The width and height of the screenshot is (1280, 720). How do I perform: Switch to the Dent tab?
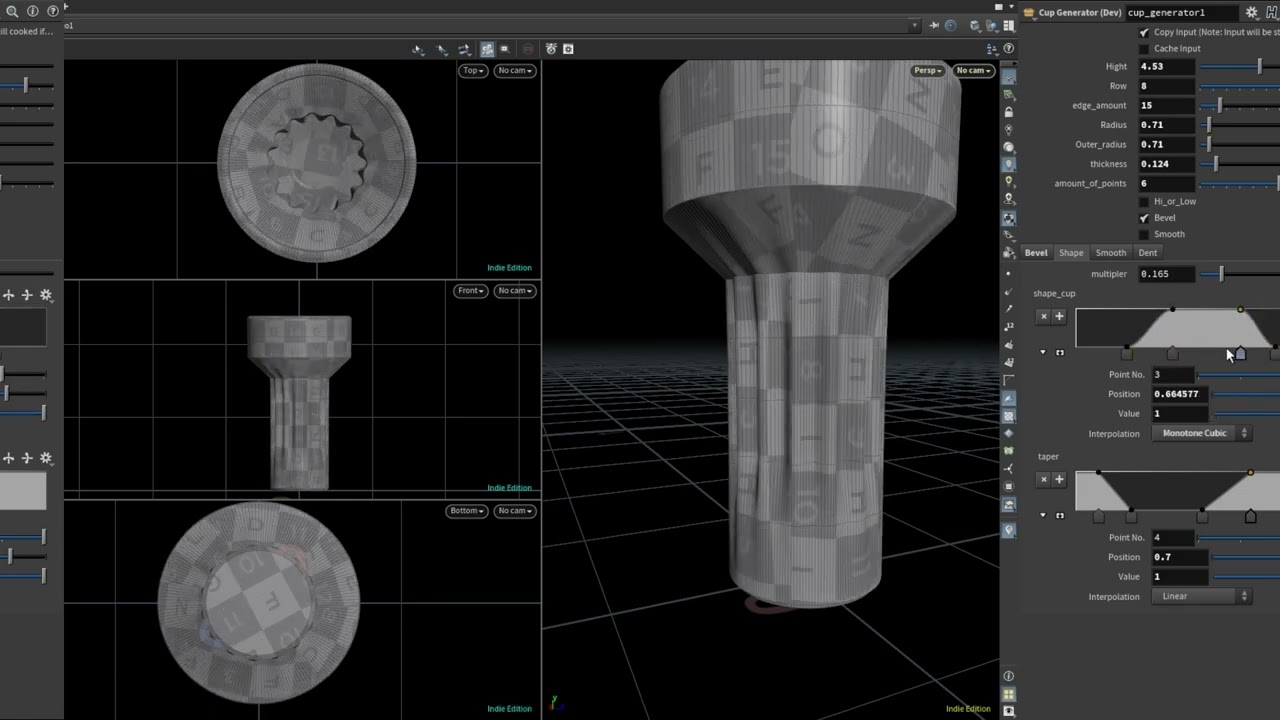tap(1147, 253)
